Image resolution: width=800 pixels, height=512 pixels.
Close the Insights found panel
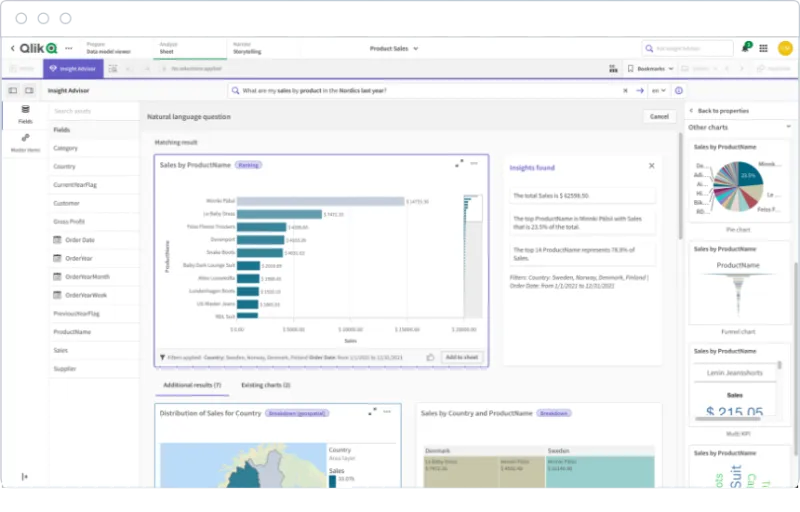(652, 166)
